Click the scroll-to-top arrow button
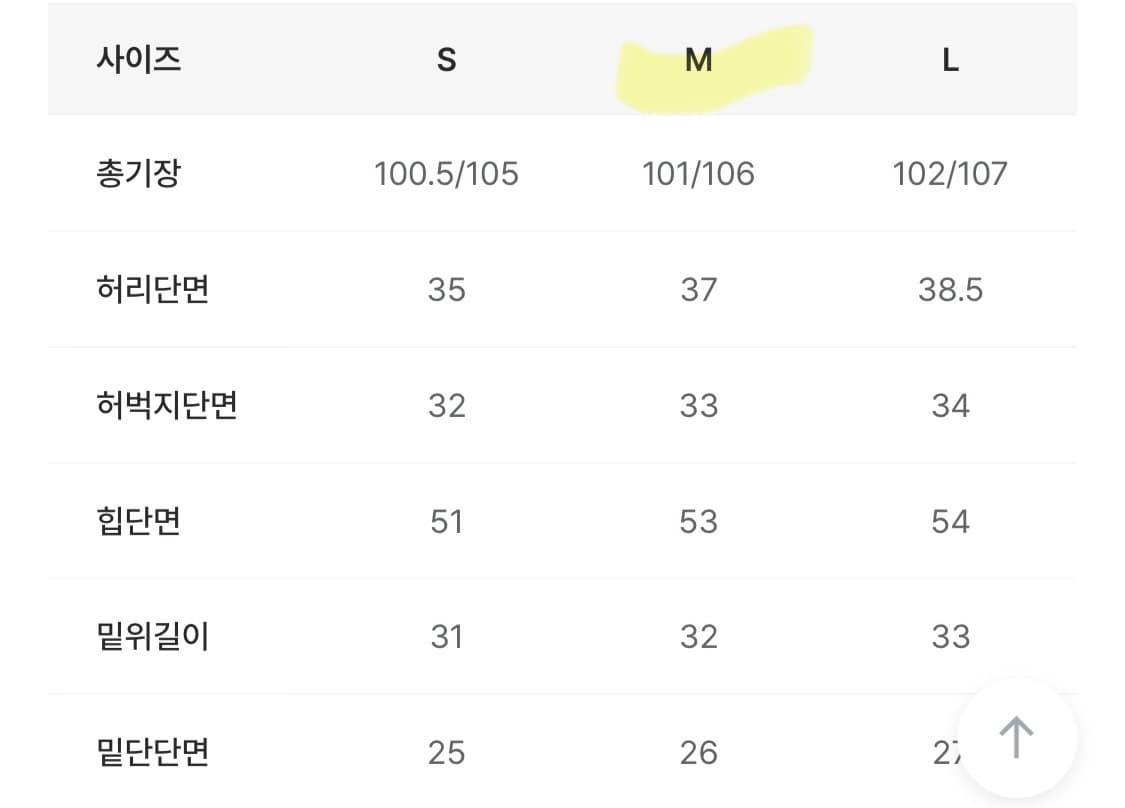Screen dimensions: 1125x808 click(1017, 738)
